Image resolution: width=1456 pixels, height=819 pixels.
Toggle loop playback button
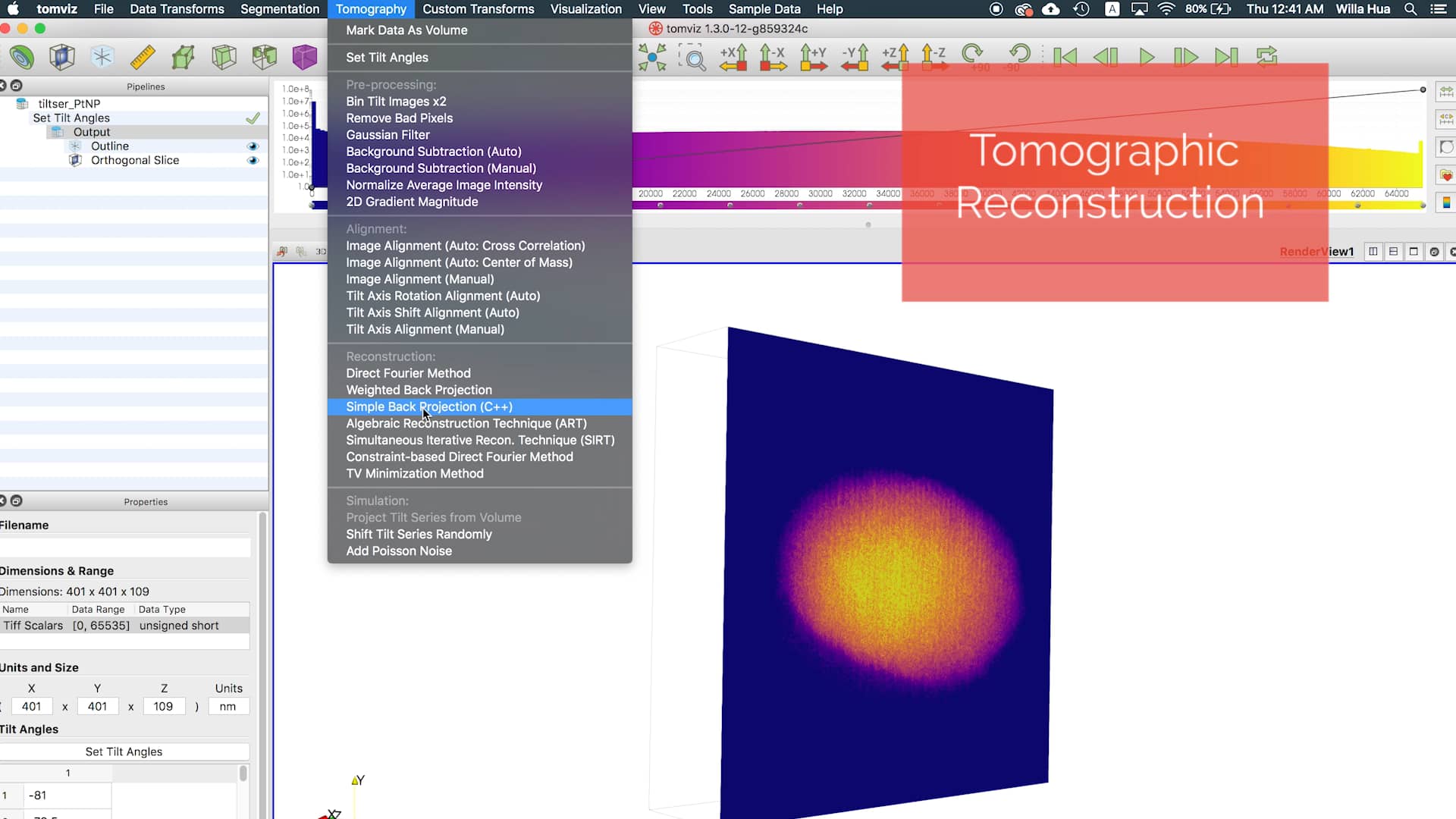[1266, 57]
